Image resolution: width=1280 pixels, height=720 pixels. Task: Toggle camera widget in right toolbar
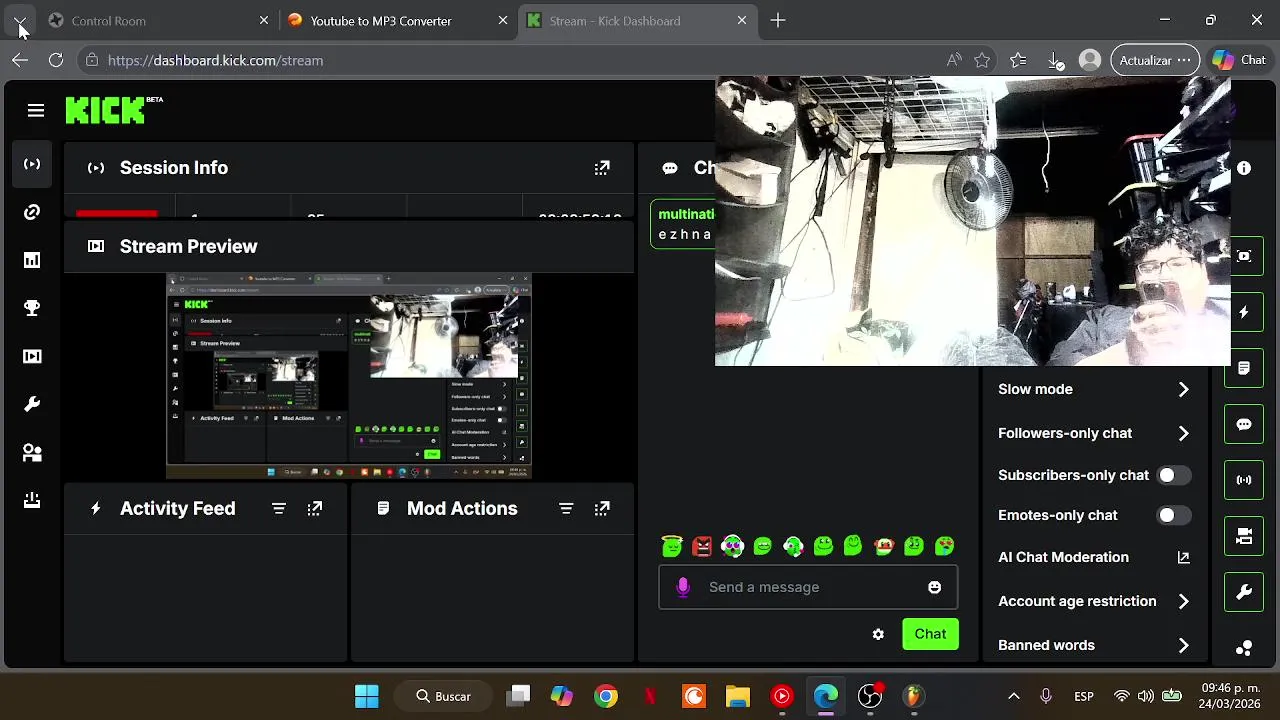(x=1244, y=537)
